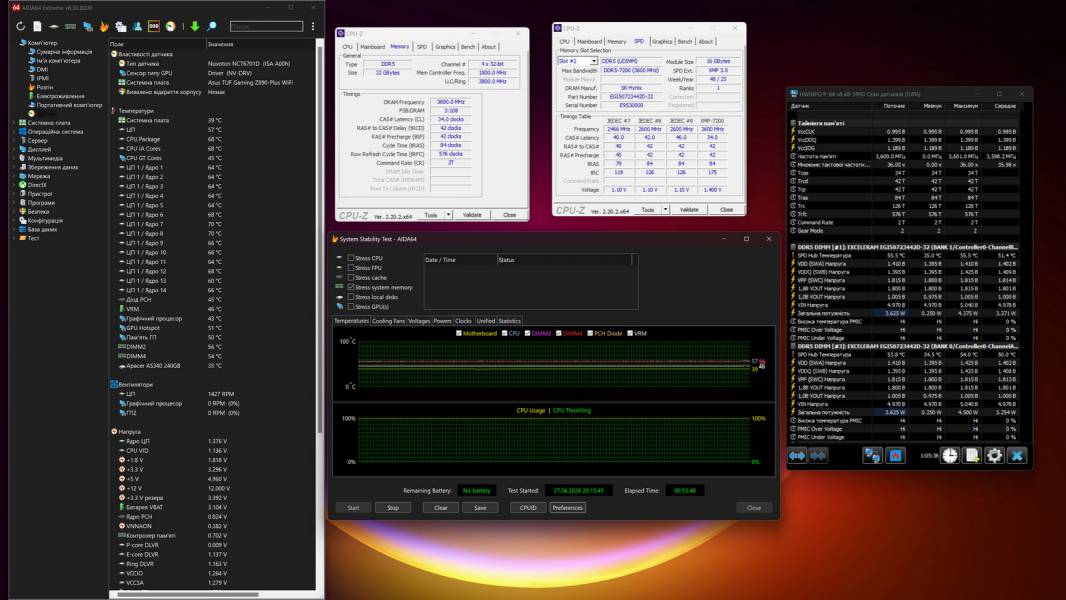The width and height of the screenshot is (1066, 600).
Task: Enable the Stress GPU(s) checkbox
Action: pos(351,306)
